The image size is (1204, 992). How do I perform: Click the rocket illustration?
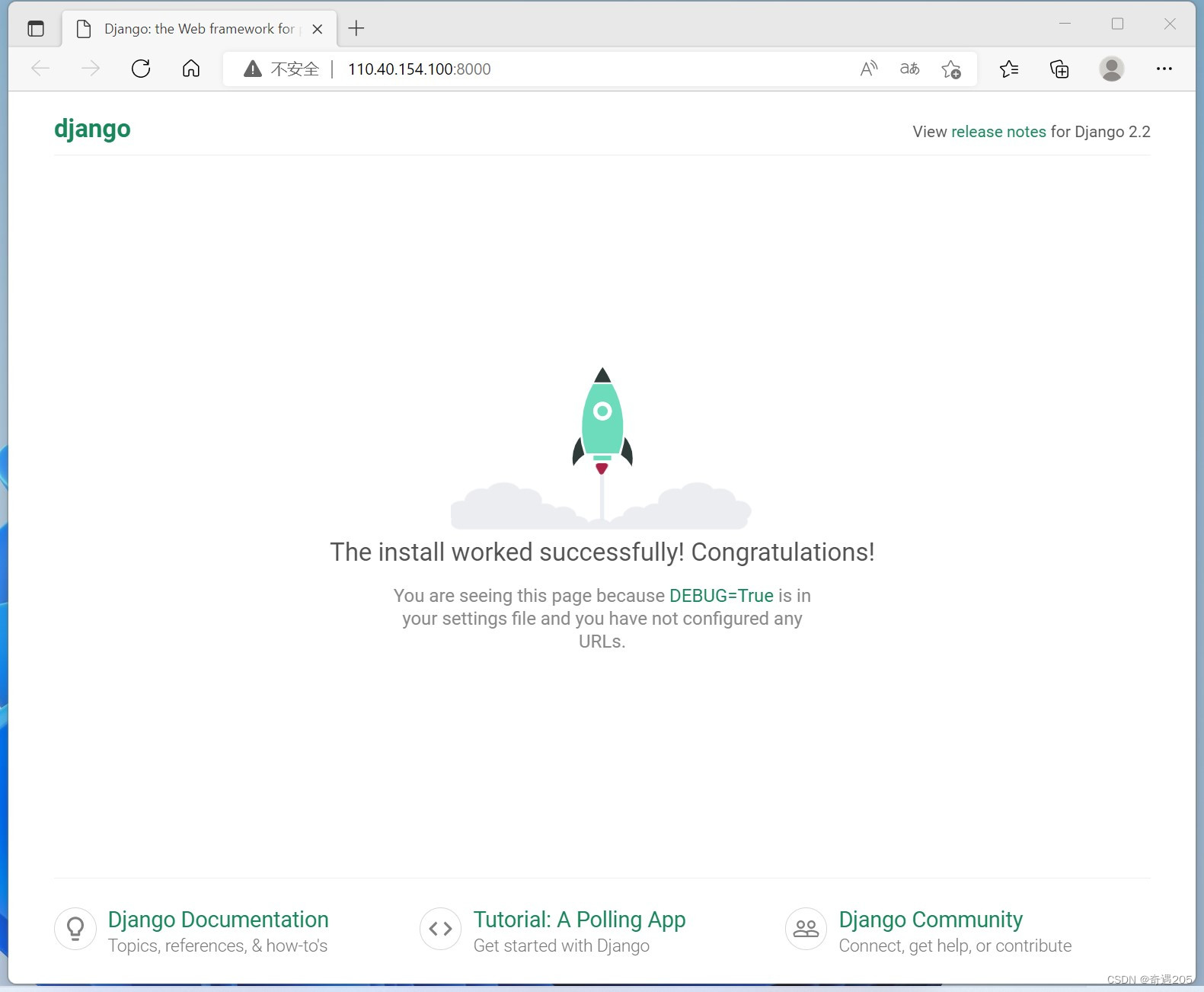pyautogui.click(x=602, y=448)
